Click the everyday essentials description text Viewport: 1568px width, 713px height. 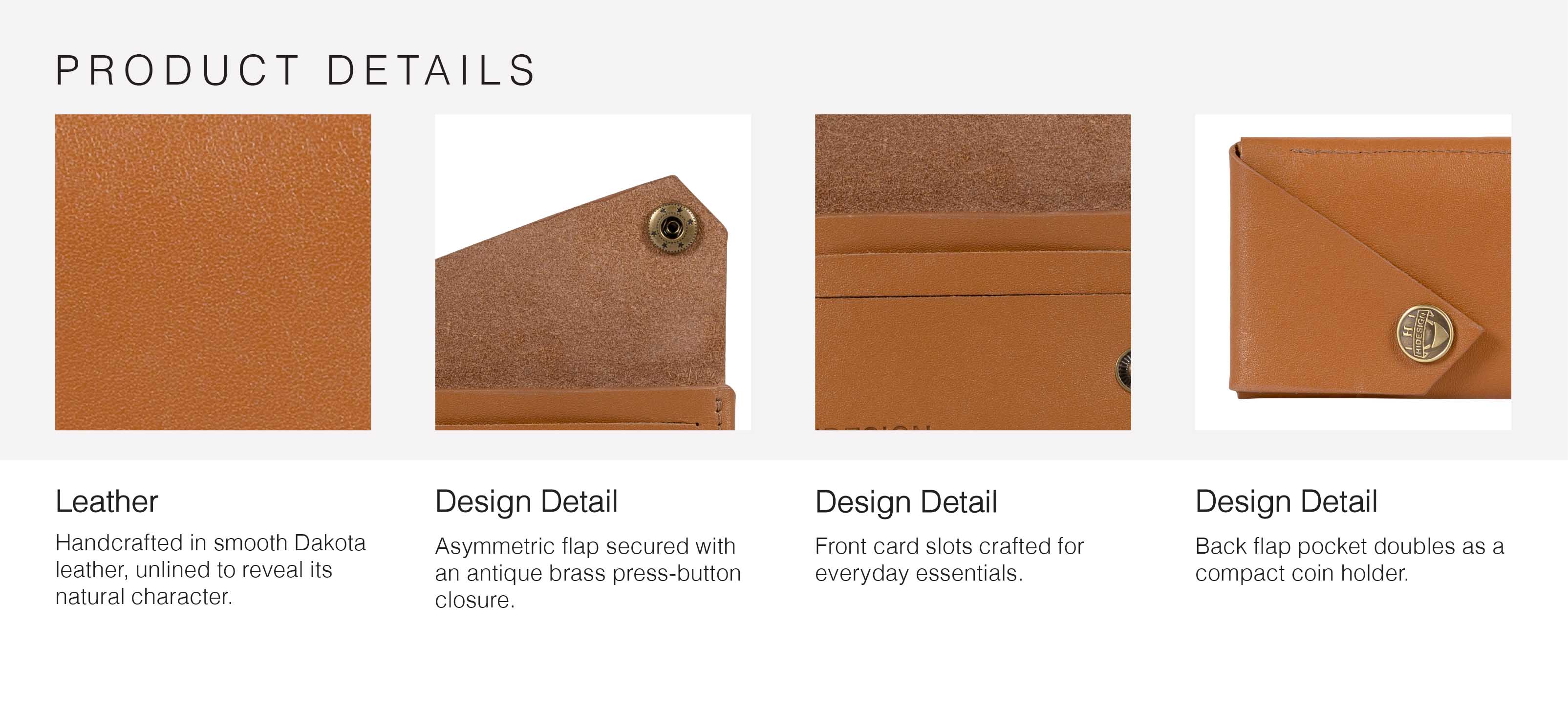click(x=949, y=560)
